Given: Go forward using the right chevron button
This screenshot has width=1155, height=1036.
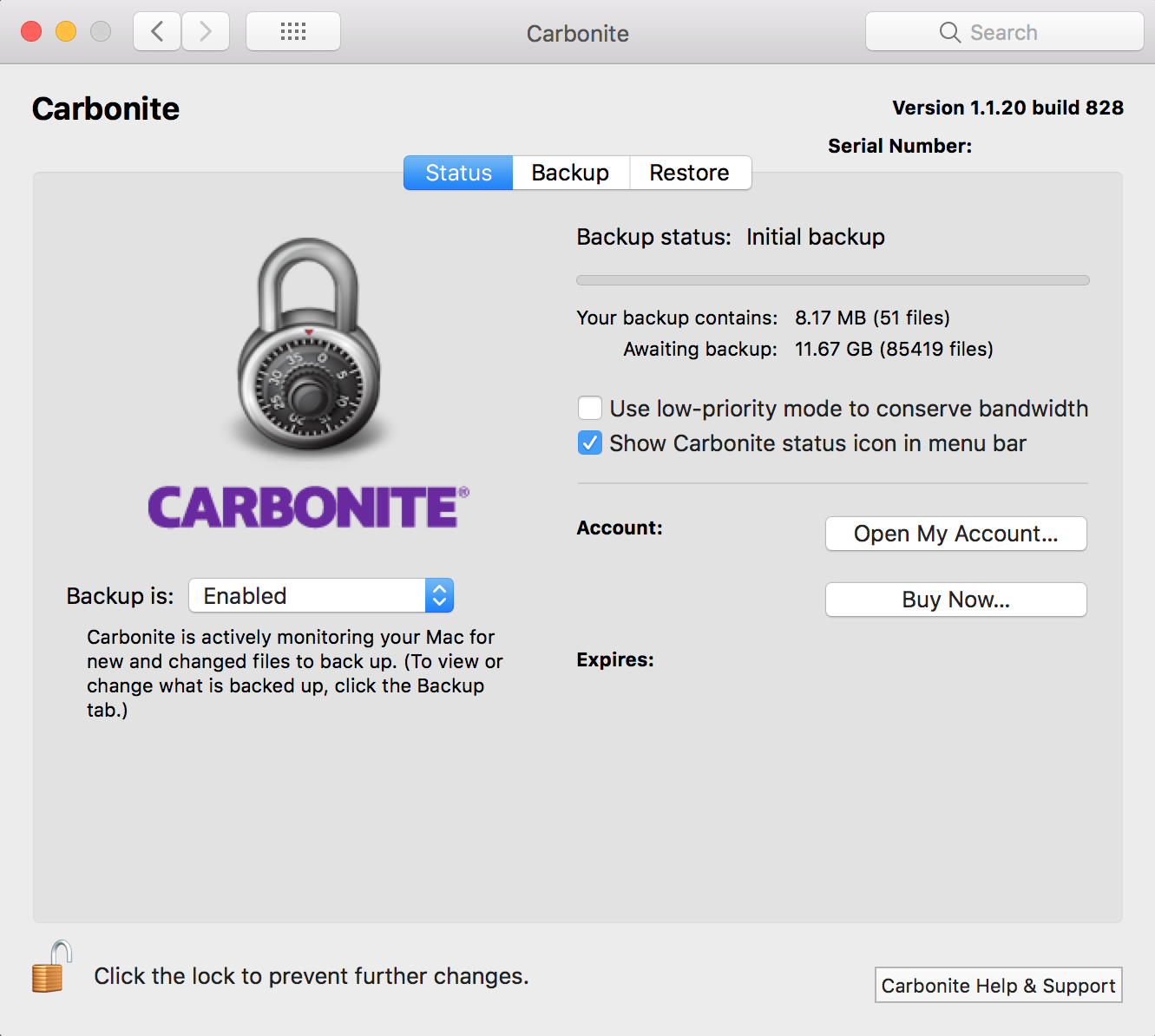Looking at the screenshot, I should (x=206, y=32).
